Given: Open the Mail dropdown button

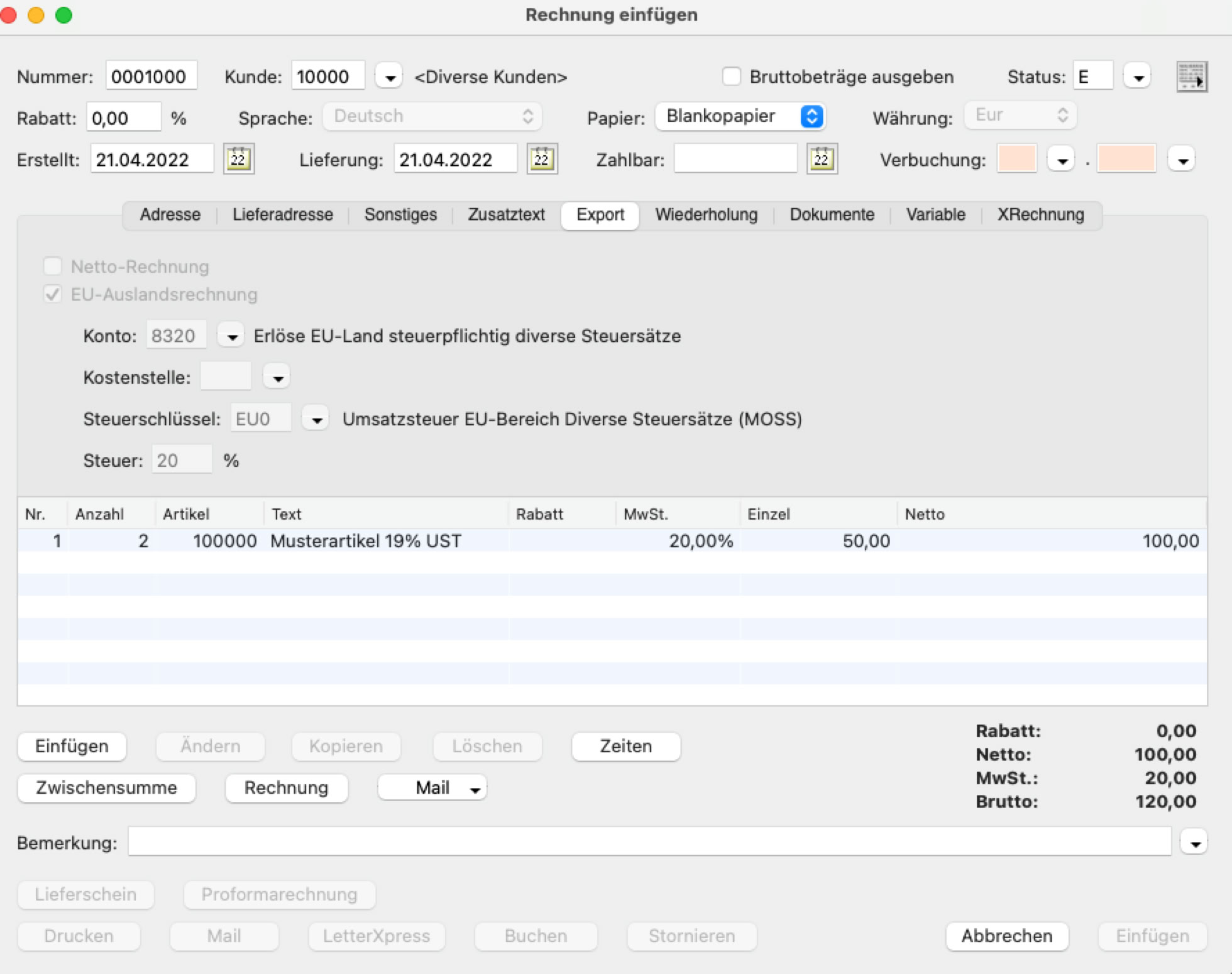Looking at the screenshot, I should [x=432, y=788].
